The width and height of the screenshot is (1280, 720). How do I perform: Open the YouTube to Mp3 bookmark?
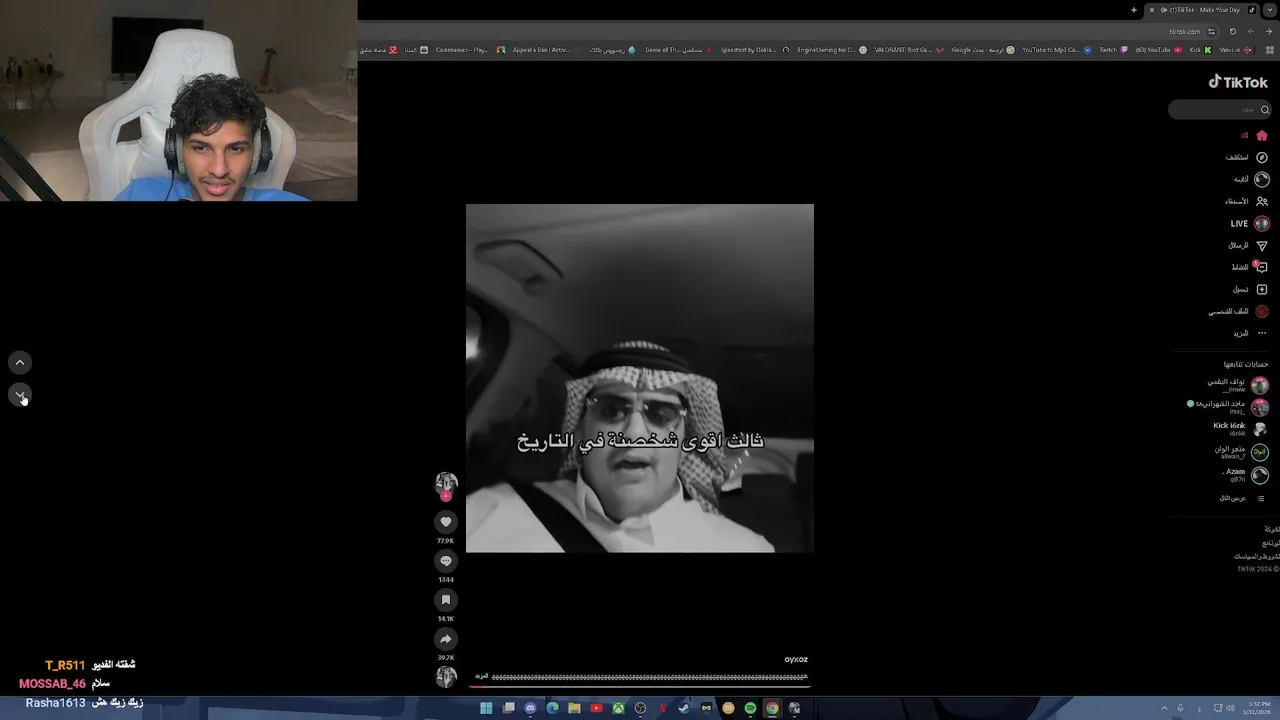[x=1056, y=50]
